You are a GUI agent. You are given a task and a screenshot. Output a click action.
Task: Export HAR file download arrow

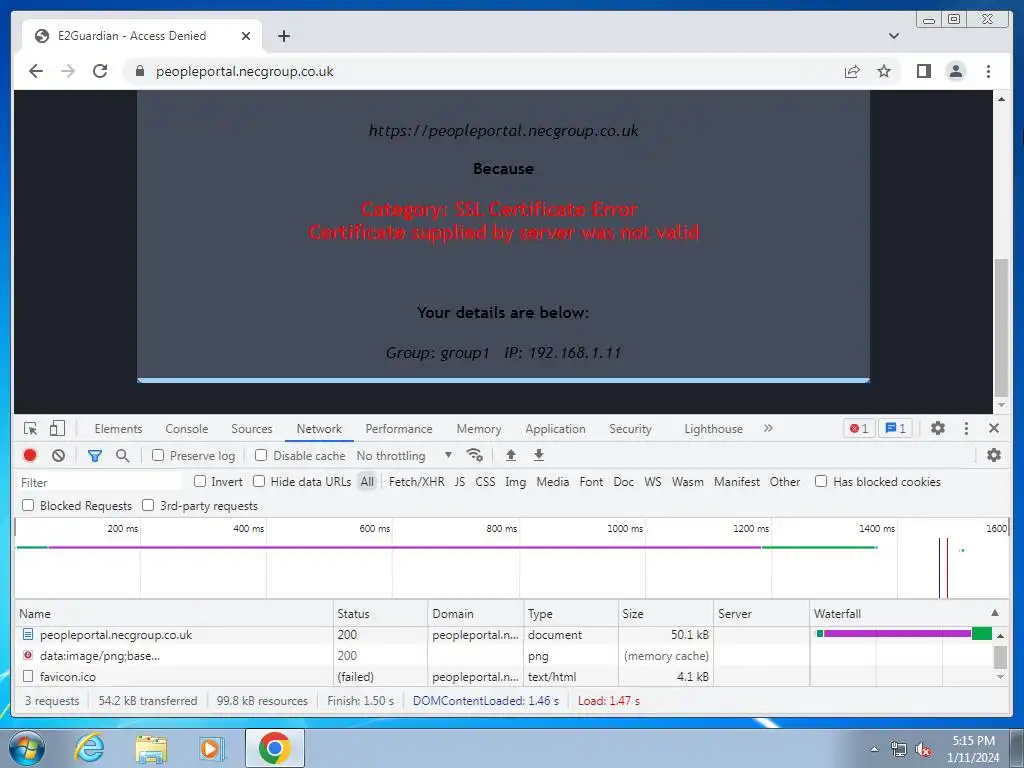coord(539,455)
